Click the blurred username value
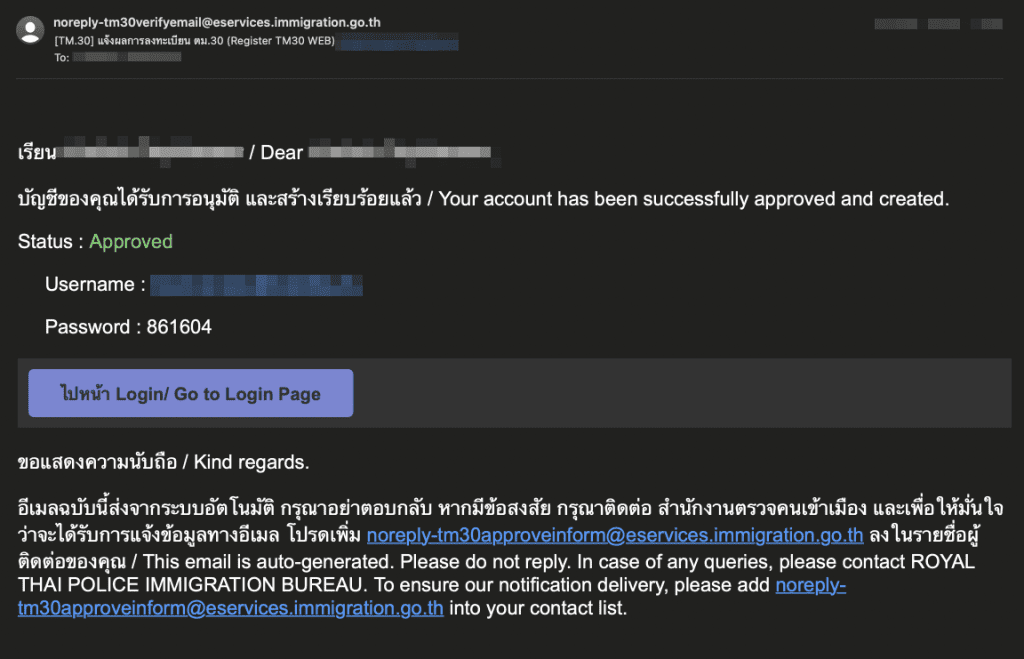The width and height of the screenshot is (1024, 659). coord(256,285)
